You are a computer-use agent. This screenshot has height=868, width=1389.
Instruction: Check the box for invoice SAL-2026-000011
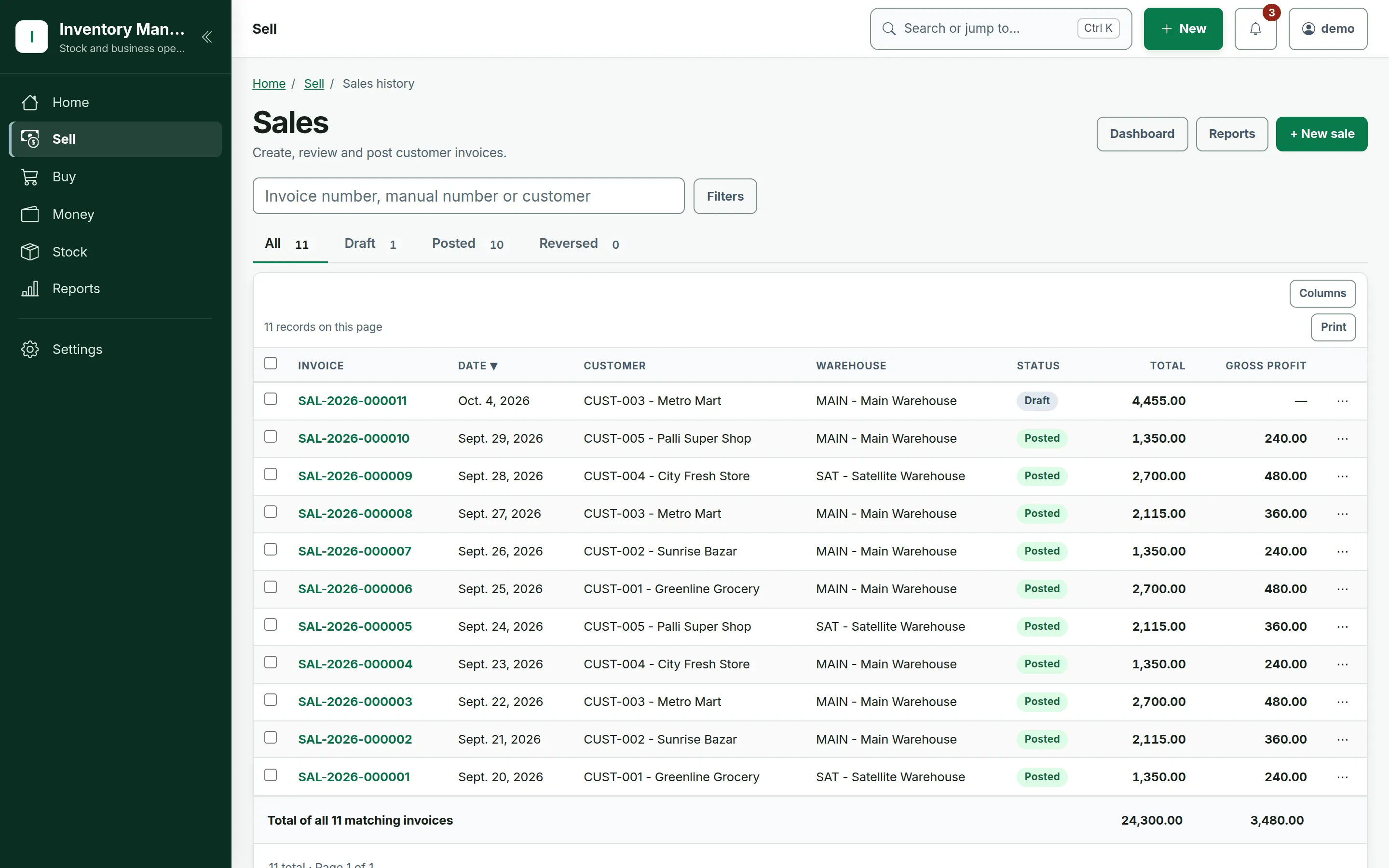pyautogui.click(x=271, y=399)
